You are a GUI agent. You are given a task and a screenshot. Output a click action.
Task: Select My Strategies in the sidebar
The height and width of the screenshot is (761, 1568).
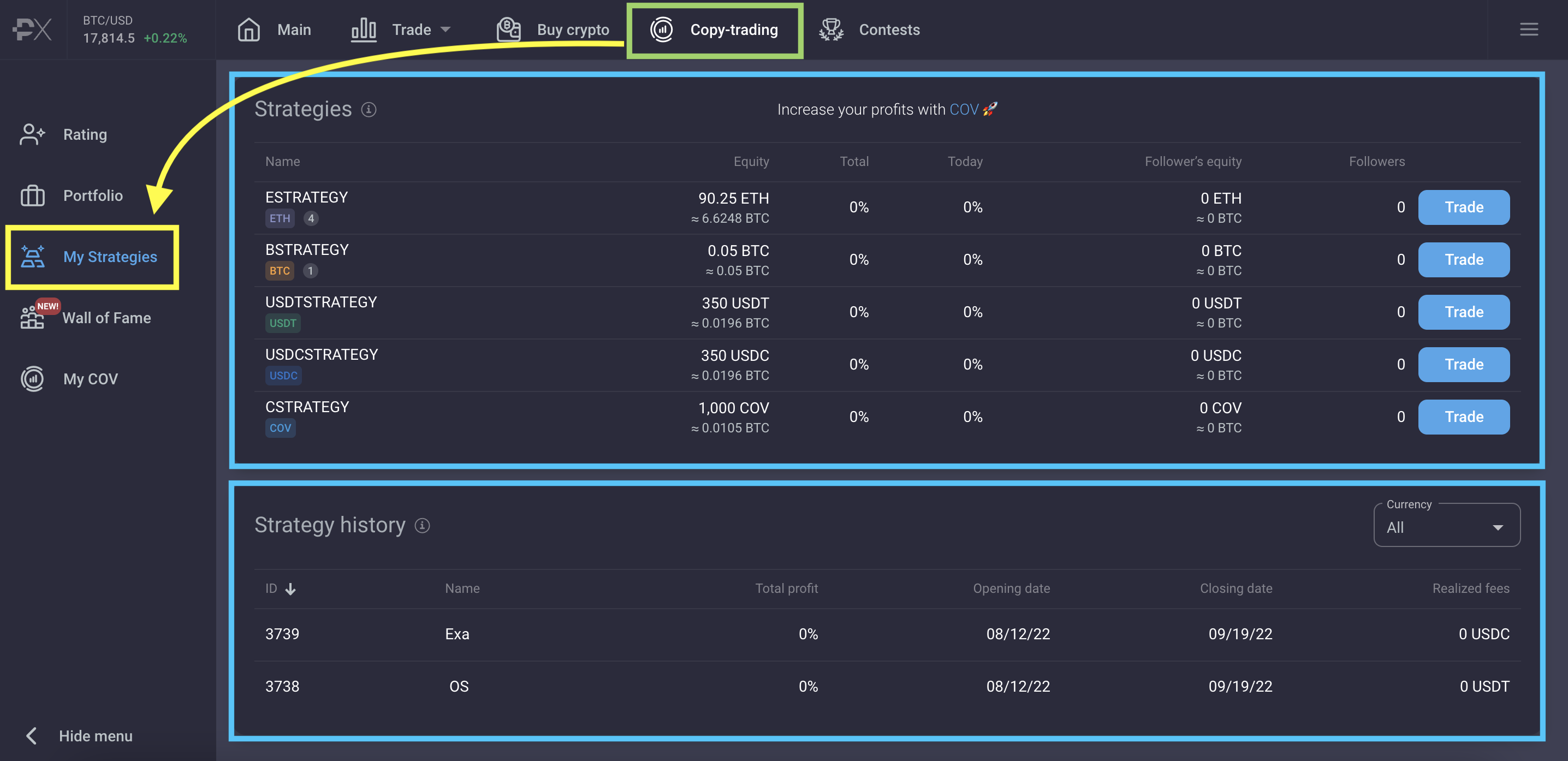click(x=110, y=257)
